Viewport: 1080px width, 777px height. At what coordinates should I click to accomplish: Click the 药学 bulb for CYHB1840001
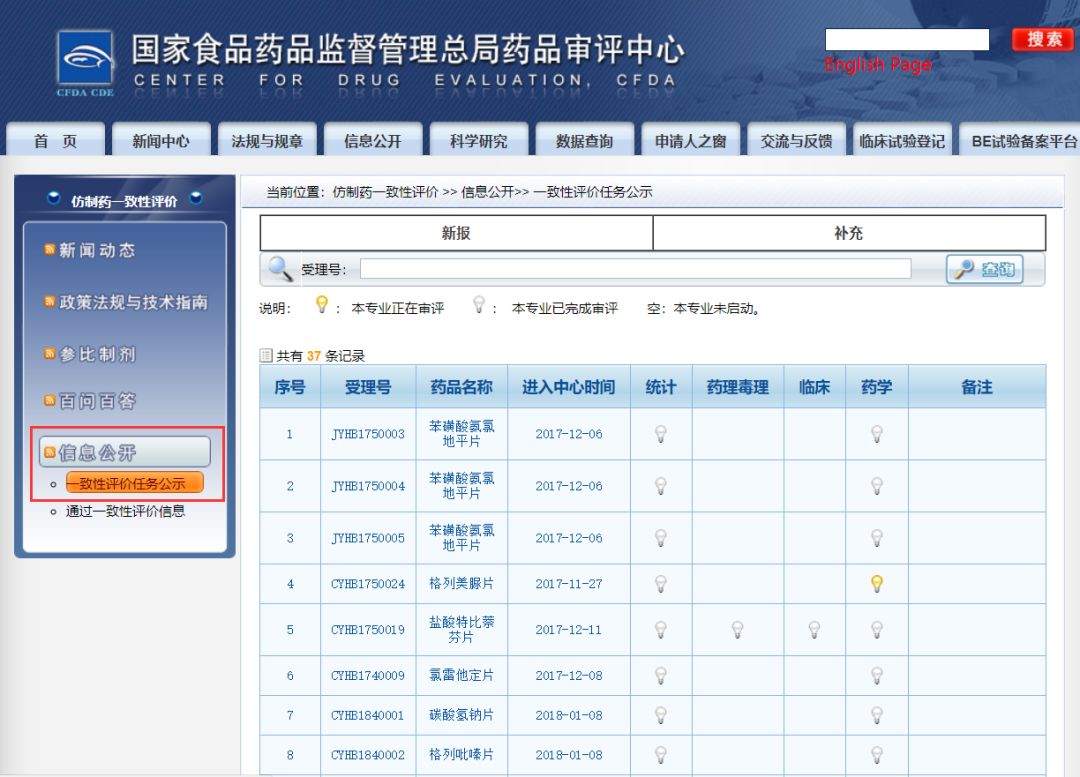(877, 716)
